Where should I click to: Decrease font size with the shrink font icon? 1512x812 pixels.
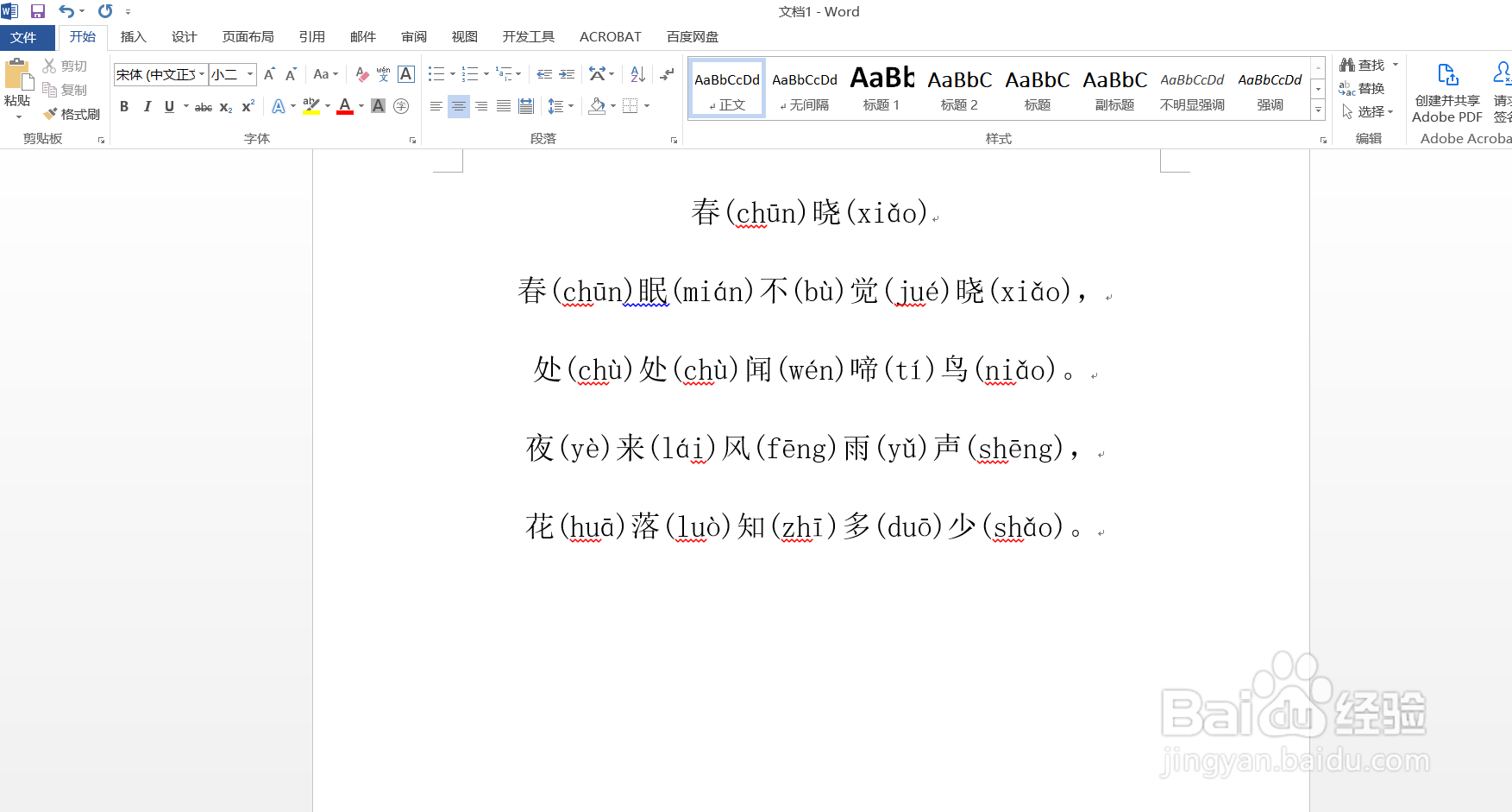pos(291,74)
